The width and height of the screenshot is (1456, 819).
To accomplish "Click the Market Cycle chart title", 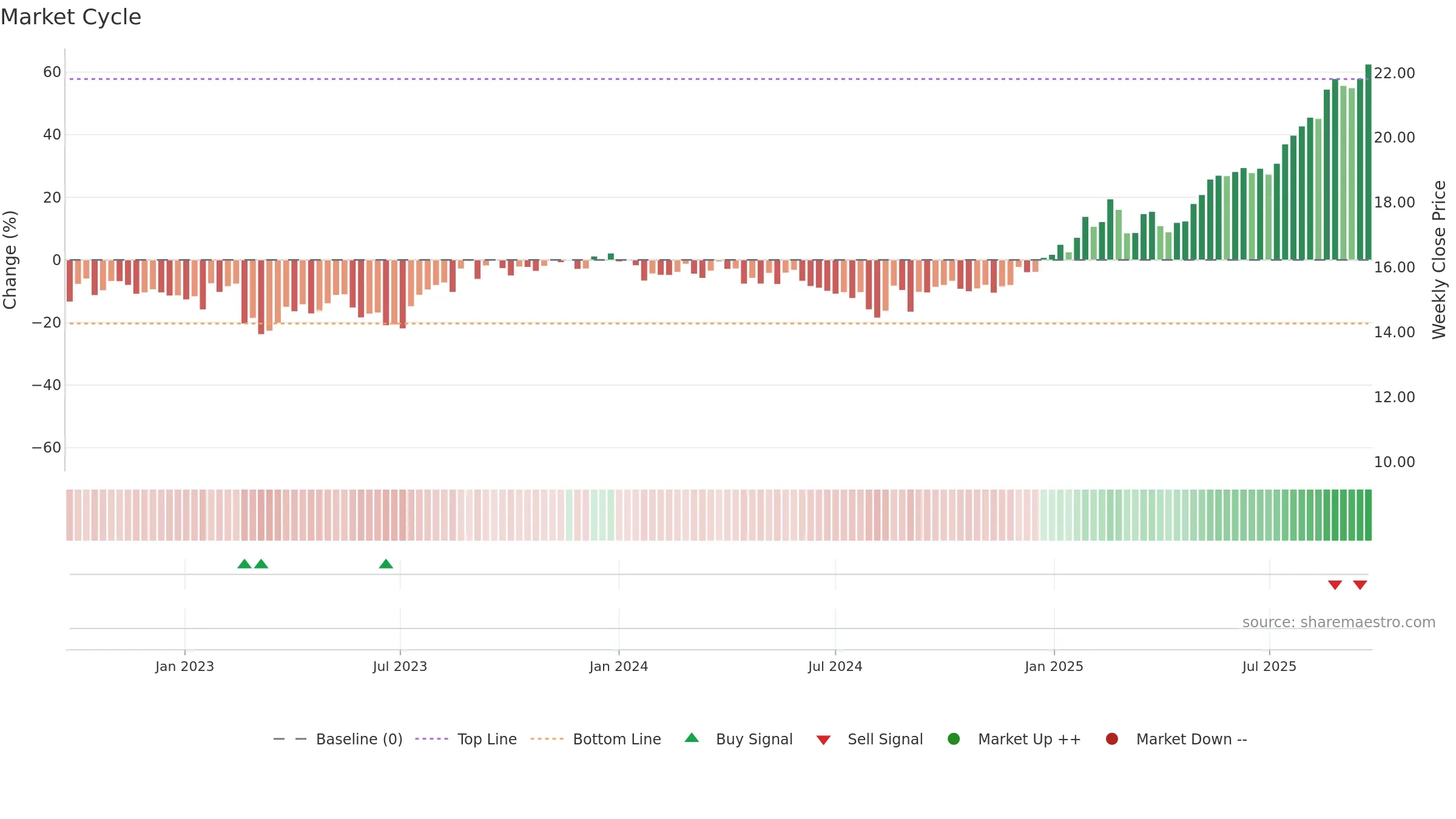I will [x=71, y=17].
